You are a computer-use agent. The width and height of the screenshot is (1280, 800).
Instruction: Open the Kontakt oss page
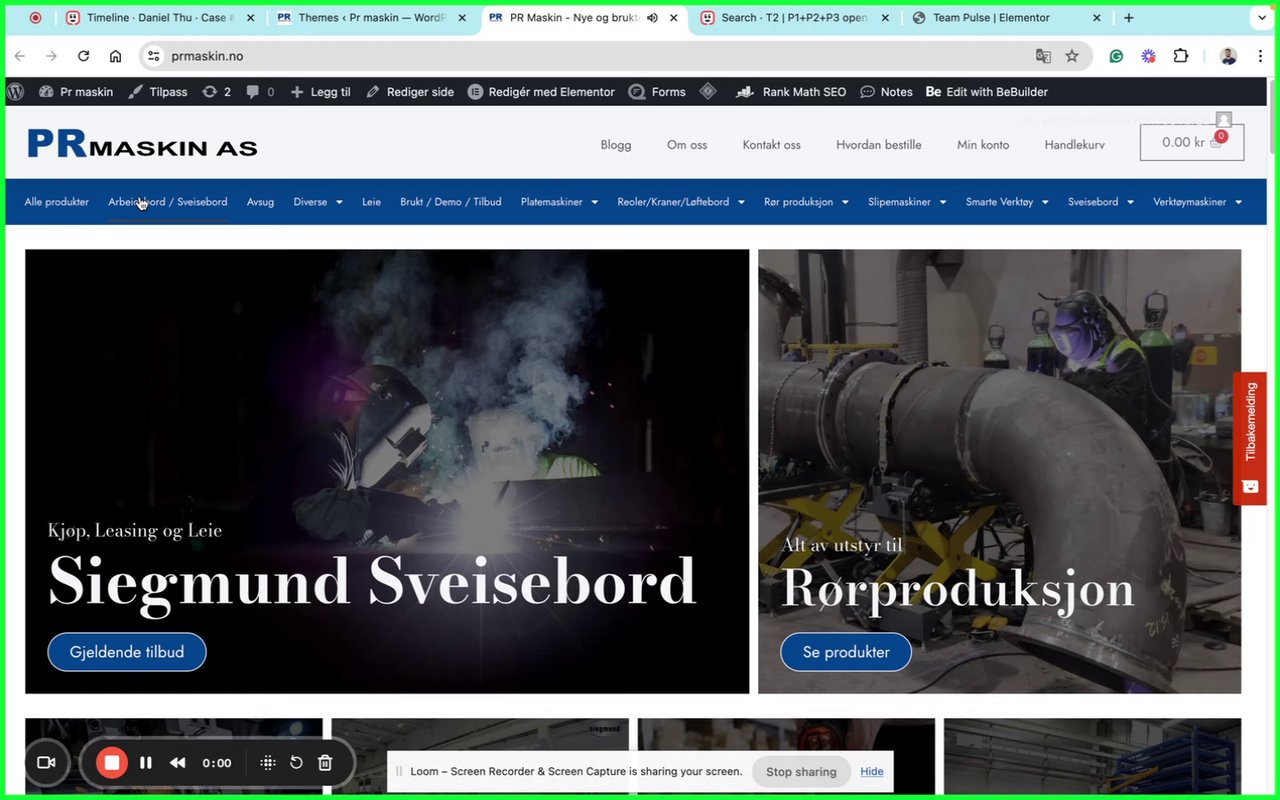coord(771,145)
